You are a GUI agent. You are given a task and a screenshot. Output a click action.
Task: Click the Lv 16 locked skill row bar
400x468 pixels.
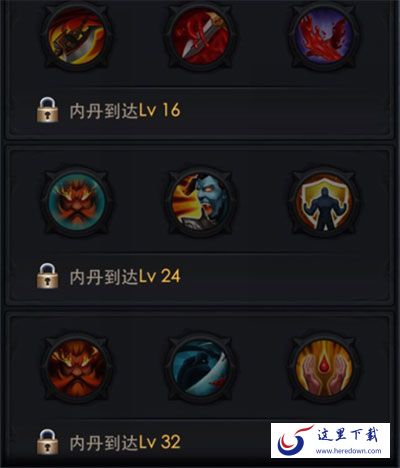tap(198, 110)
